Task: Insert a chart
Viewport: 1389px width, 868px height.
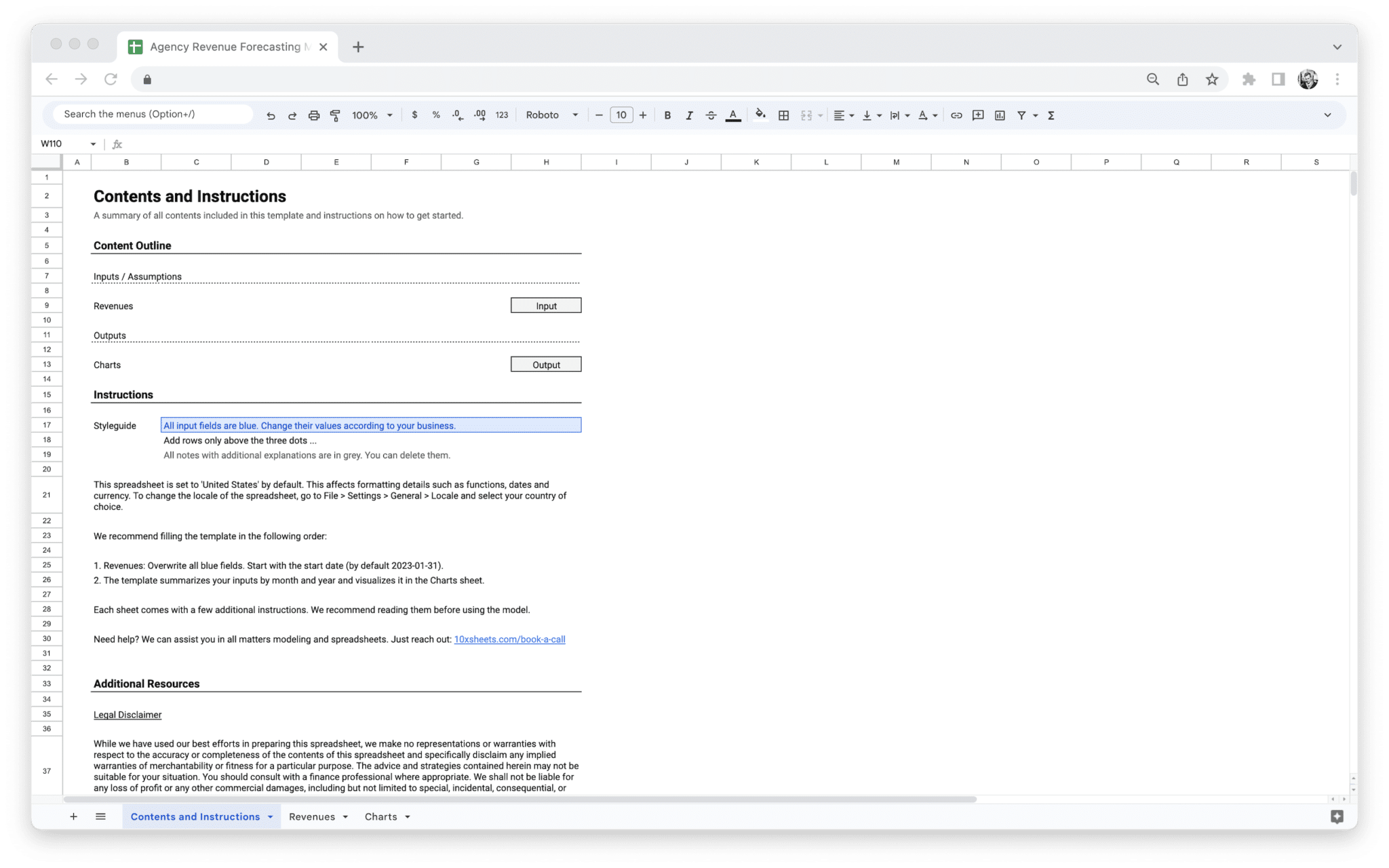Action: pyautogui.click(x=999, y=115)
